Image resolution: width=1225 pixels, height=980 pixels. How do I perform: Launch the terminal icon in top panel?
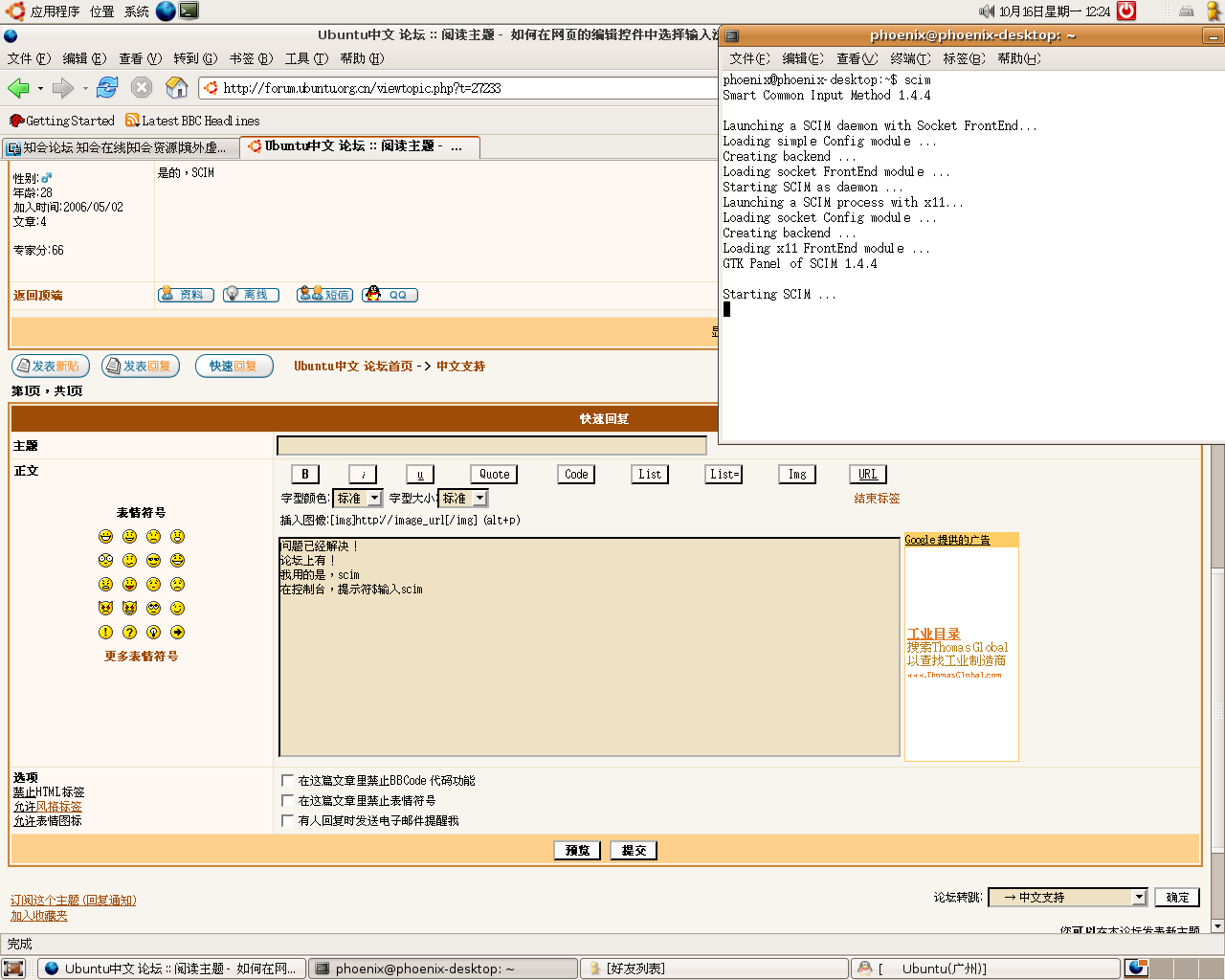pyautogui.click(x=189, y=11)
